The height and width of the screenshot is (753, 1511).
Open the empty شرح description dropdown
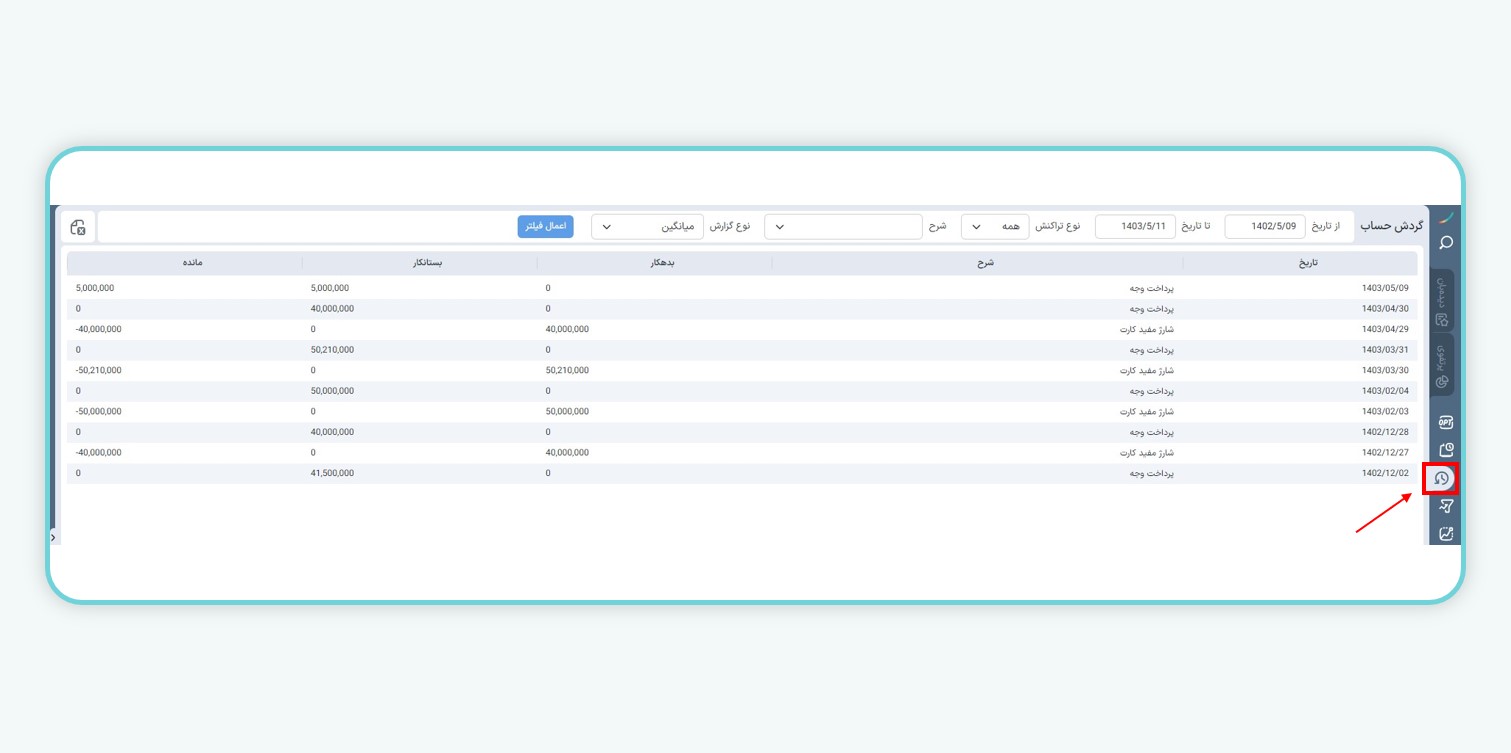coord(843,226)
